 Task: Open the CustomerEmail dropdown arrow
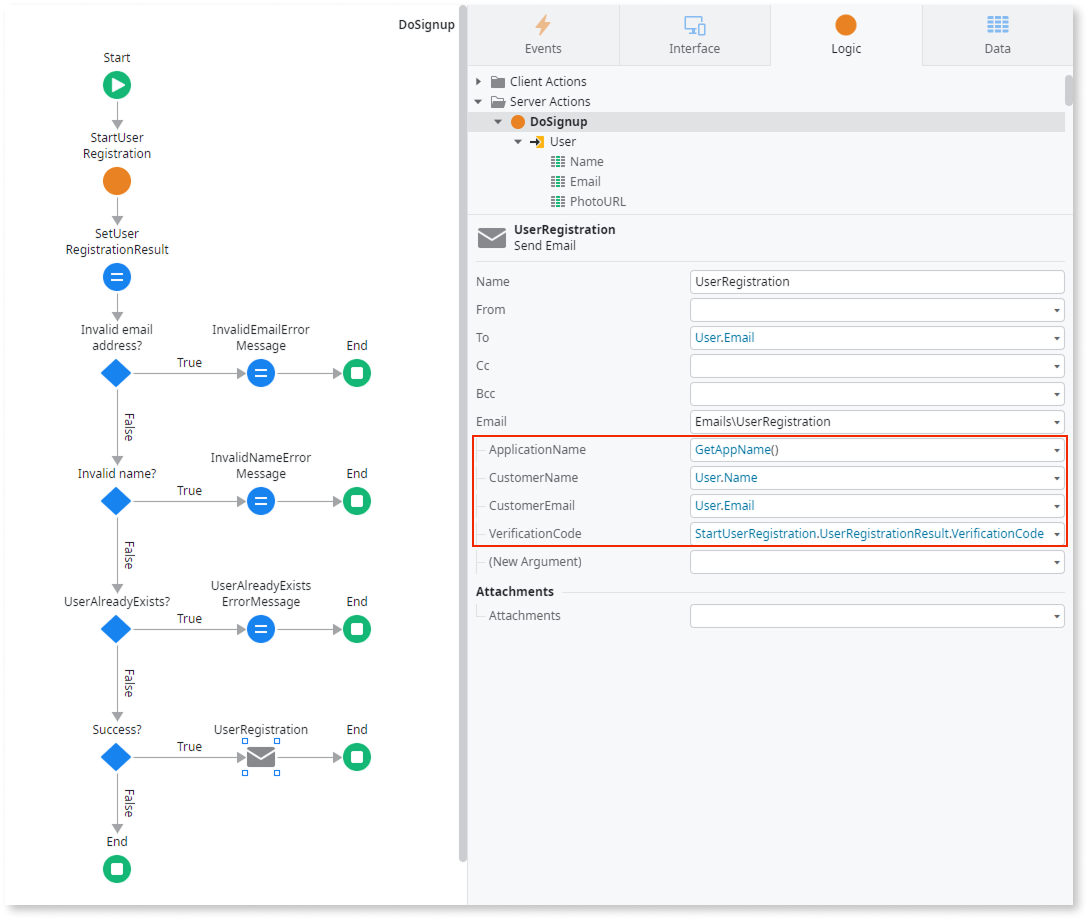tap(1057, 506)
